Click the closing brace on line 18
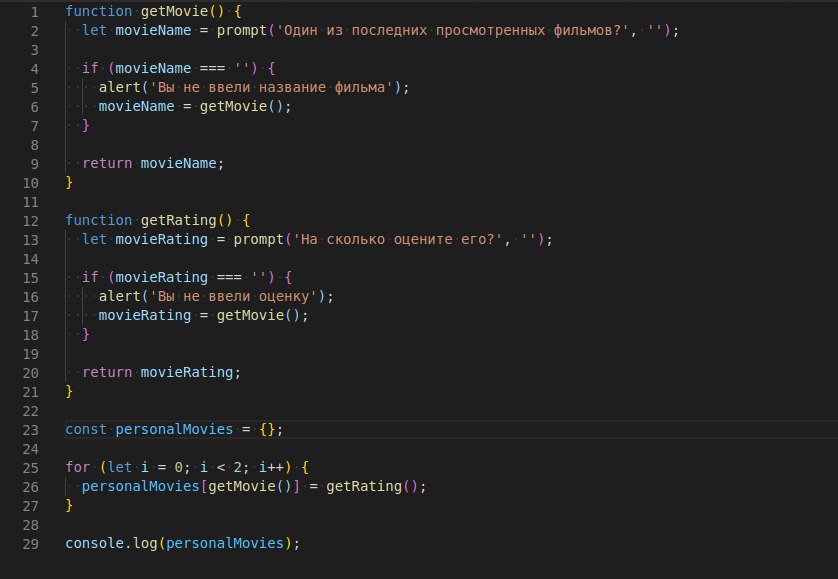 point(86,334)
